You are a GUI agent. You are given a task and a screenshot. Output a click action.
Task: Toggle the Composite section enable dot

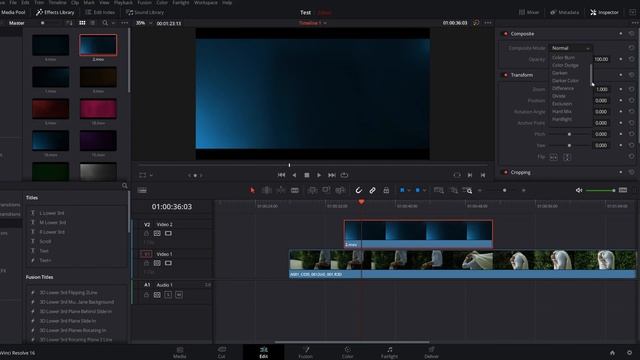(505, 34)
